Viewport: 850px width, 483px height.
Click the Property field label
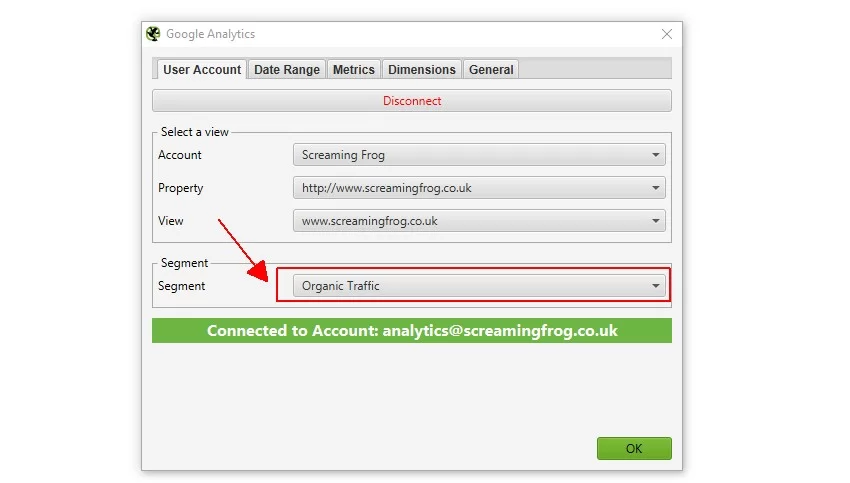[181, 188]
